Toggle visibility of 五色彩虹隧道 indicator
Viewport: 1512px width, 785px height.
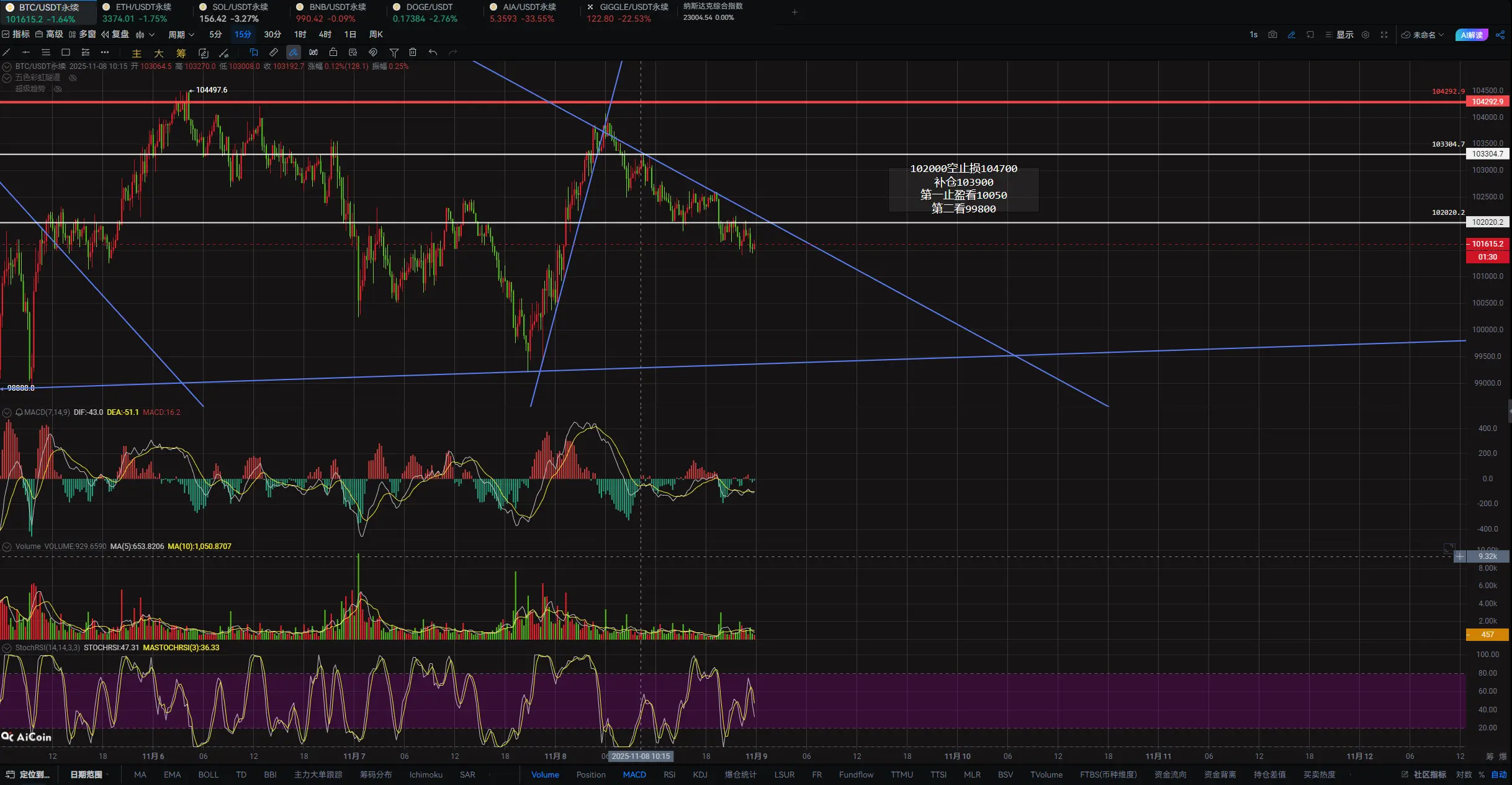73,78
